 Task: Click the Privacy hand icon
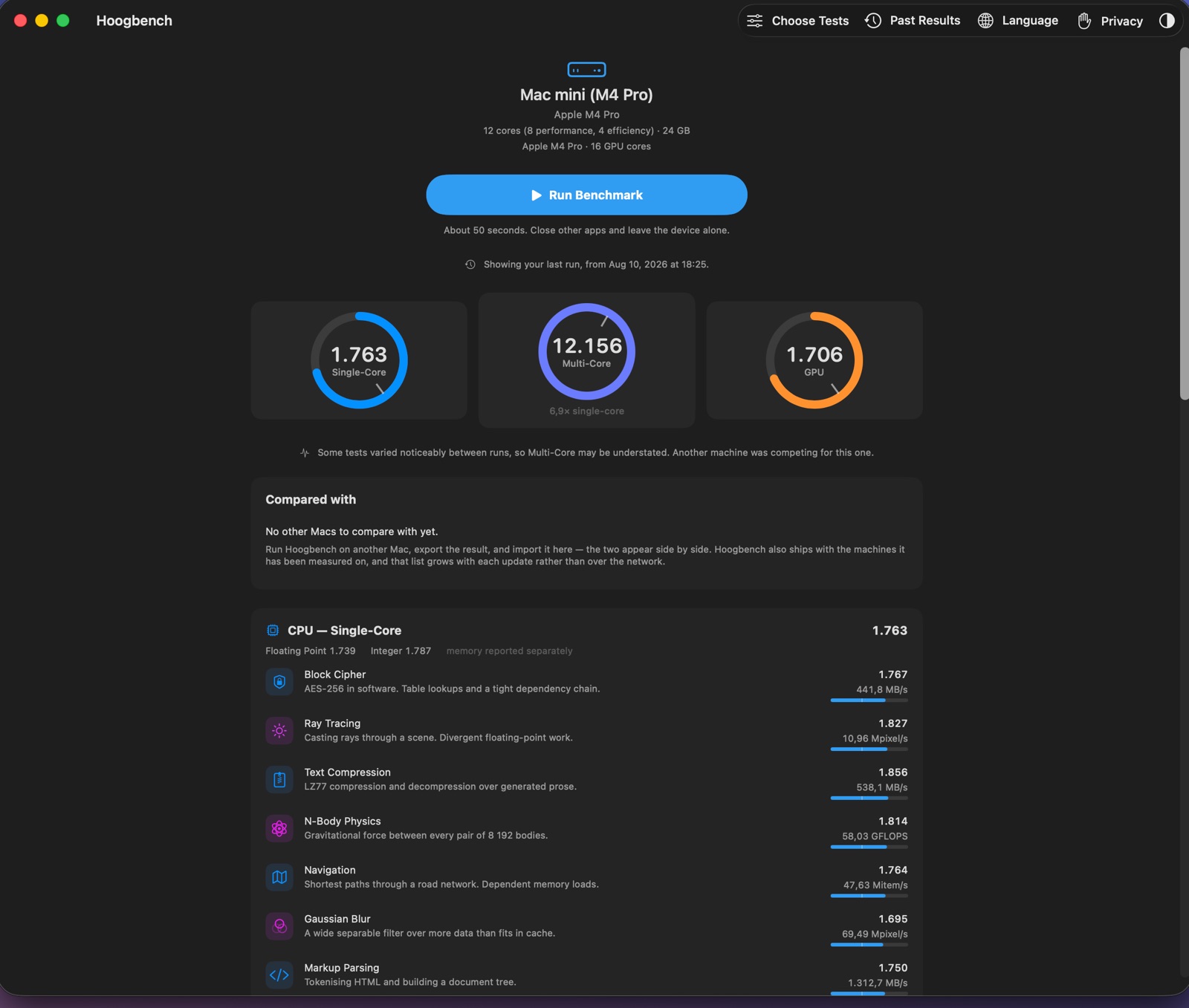[1084, 21]
